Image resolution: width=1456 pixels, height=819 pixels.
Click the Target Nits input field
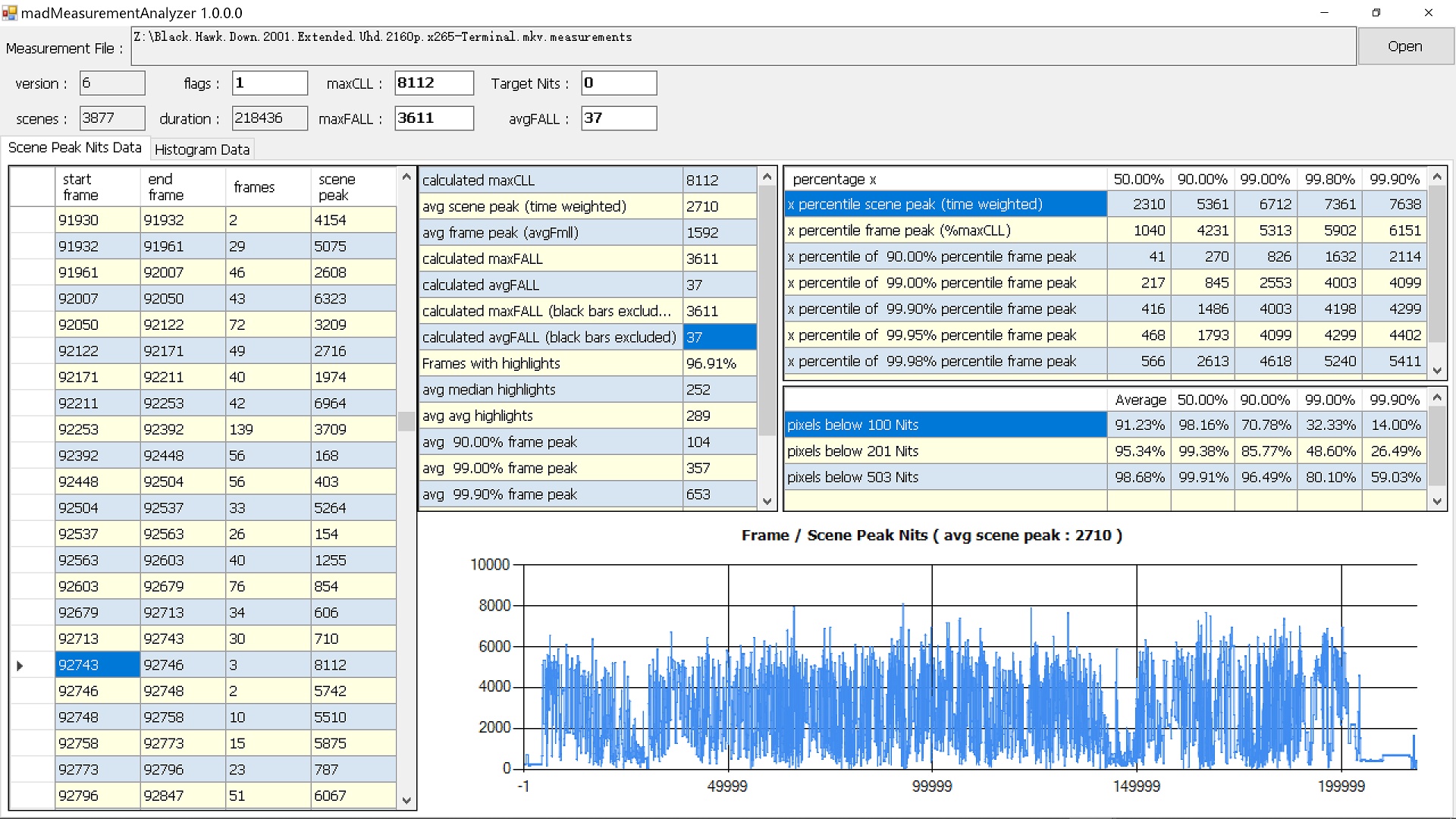tap(619, 83)
